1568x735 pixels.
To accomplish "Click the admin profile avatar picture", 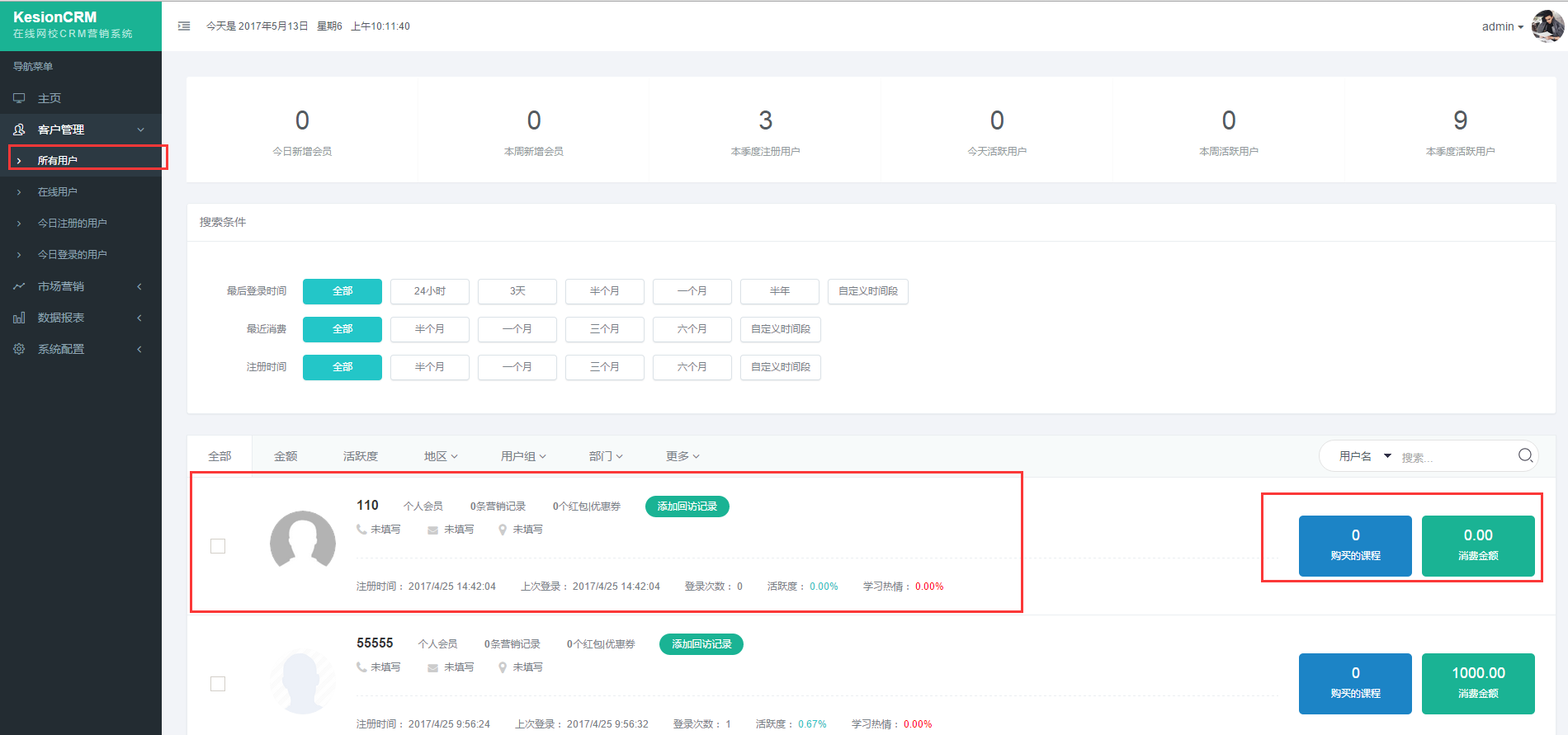I will (1547, 26).
